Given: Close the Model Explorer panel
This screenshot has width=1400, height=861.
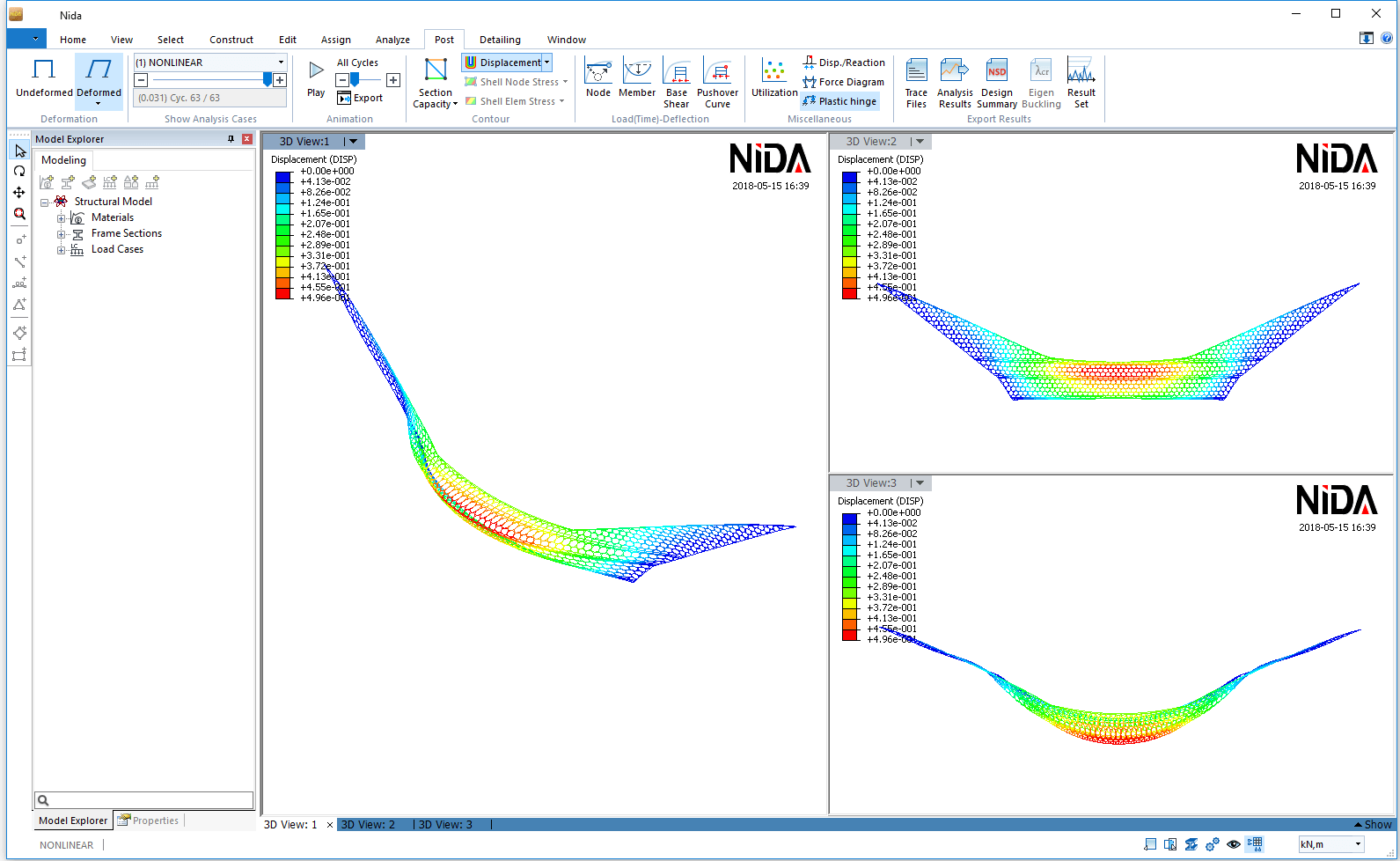Looking at the screenshot, I should (247, 139).
